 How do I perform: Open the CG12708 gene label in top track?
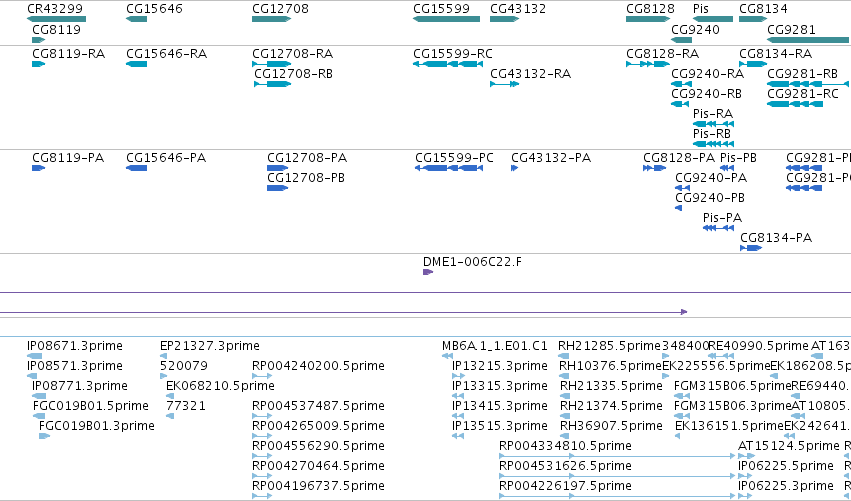pyautogui.click(x=280, y=9)
